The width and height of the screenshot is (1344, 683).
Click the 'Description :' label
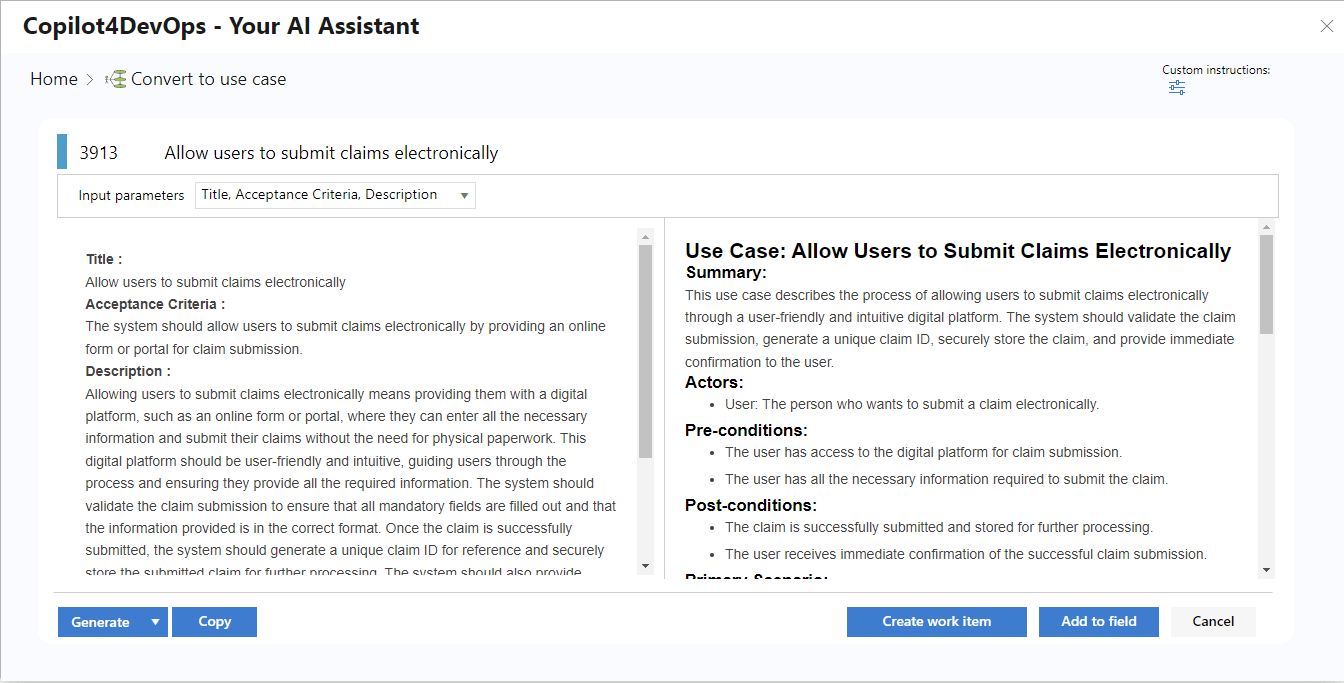[126, 371]
